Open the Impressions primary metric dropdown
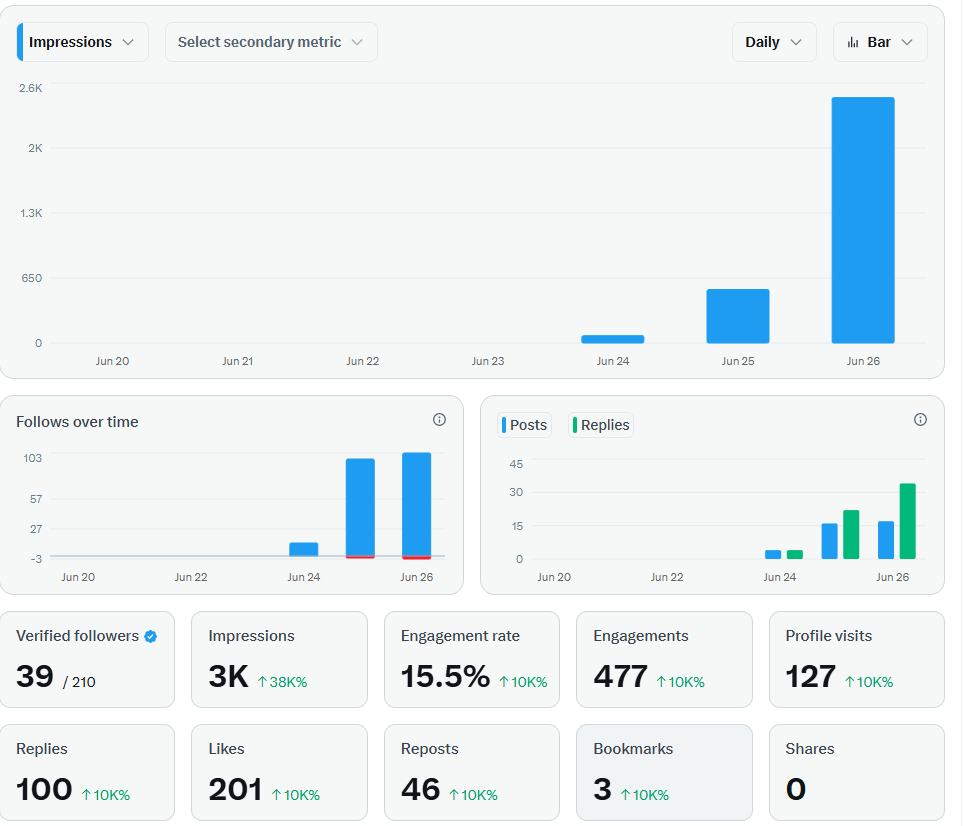This screenshot has height=826, width=963. [x=83, y=42]
